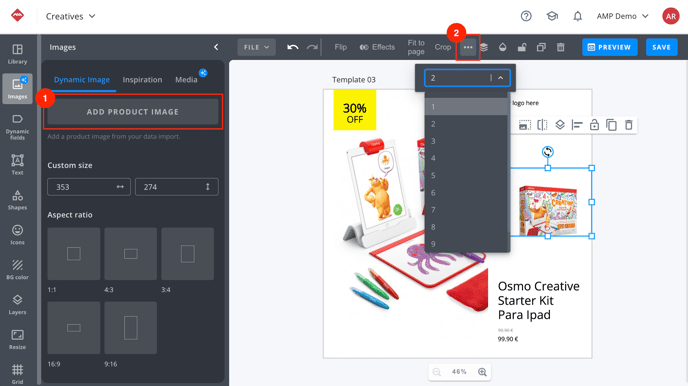Click the PREVIEW button
Viewport: 688px width, 386px height.
click(609, 47)
